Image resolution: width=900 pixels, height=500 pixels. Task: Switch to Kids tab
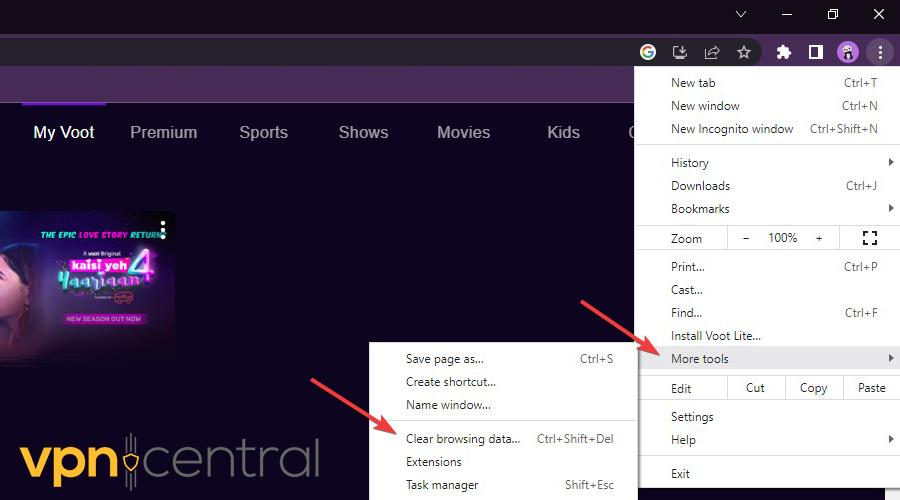(563, 132)
